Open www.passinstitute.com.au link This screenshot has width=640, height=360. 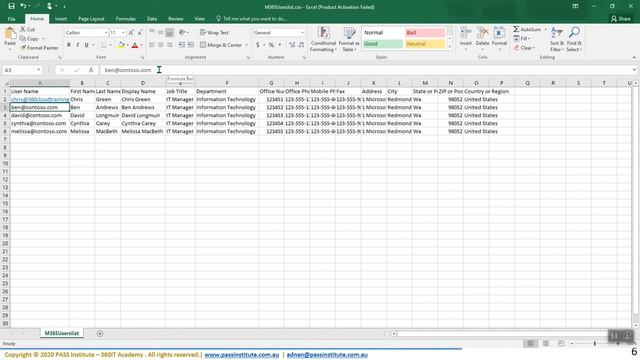coord(242,355)
